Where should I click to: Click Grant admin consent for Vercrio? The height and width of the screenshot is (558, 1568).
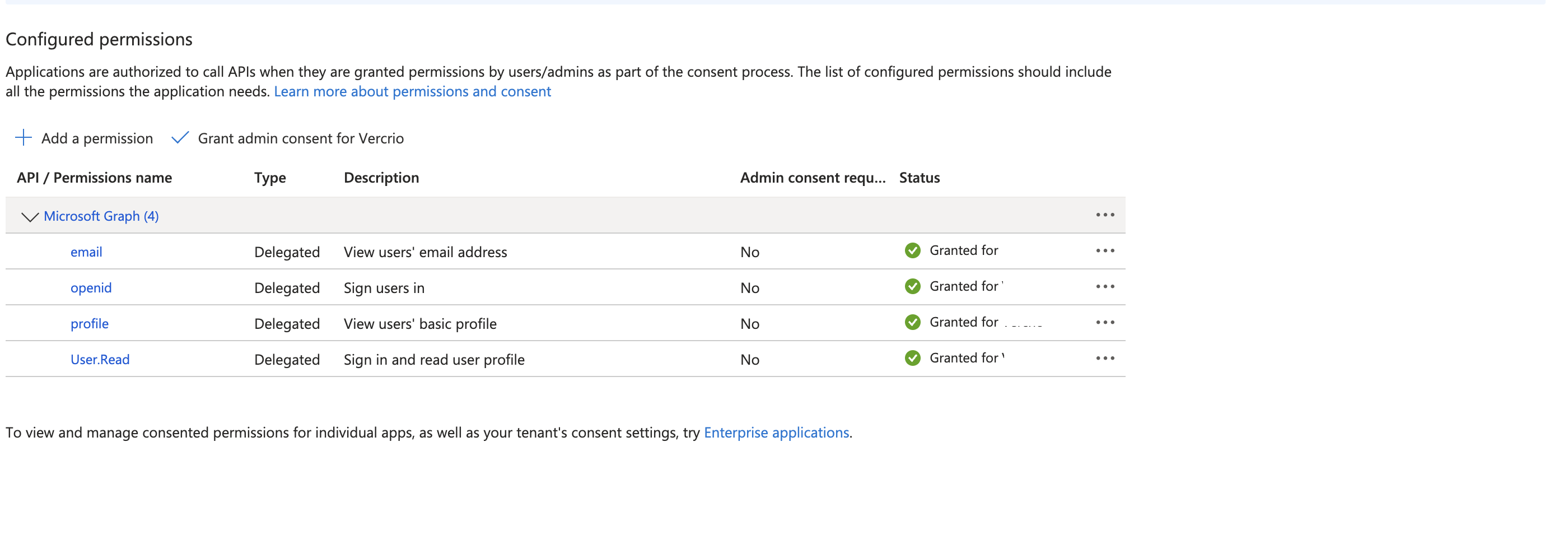pos(287,138)
